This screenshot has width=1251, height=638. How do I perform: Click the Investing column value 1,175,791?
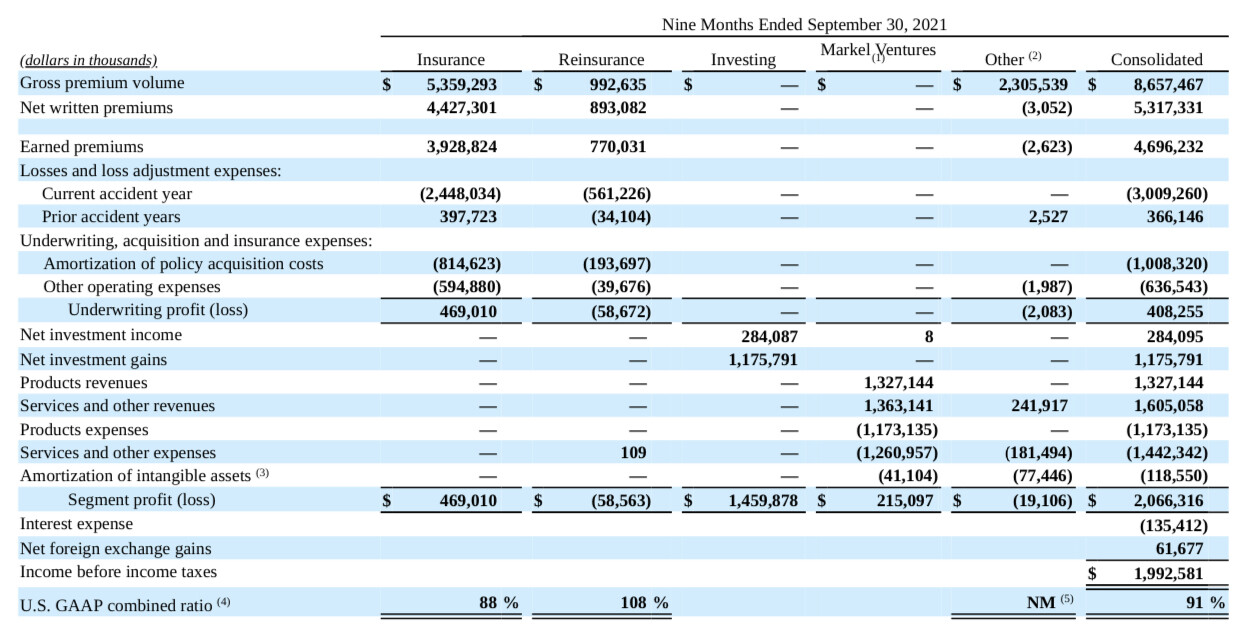tap(763, 360)
